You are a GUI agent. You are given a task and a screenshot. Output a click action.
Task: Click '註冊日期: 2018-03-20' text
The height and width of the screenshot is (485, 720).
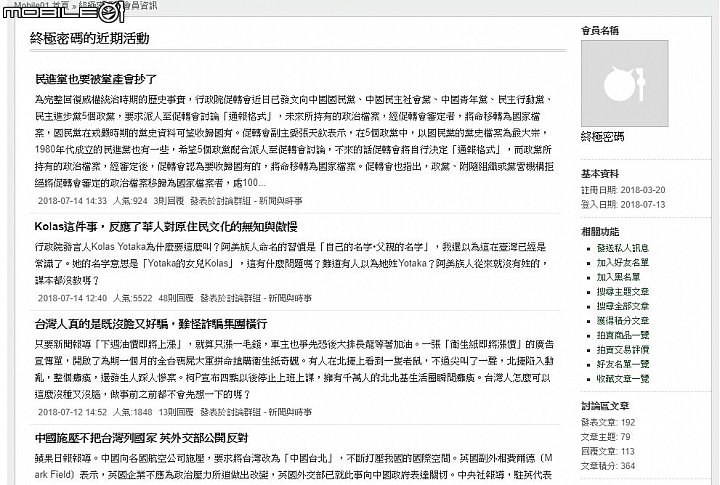623,190
